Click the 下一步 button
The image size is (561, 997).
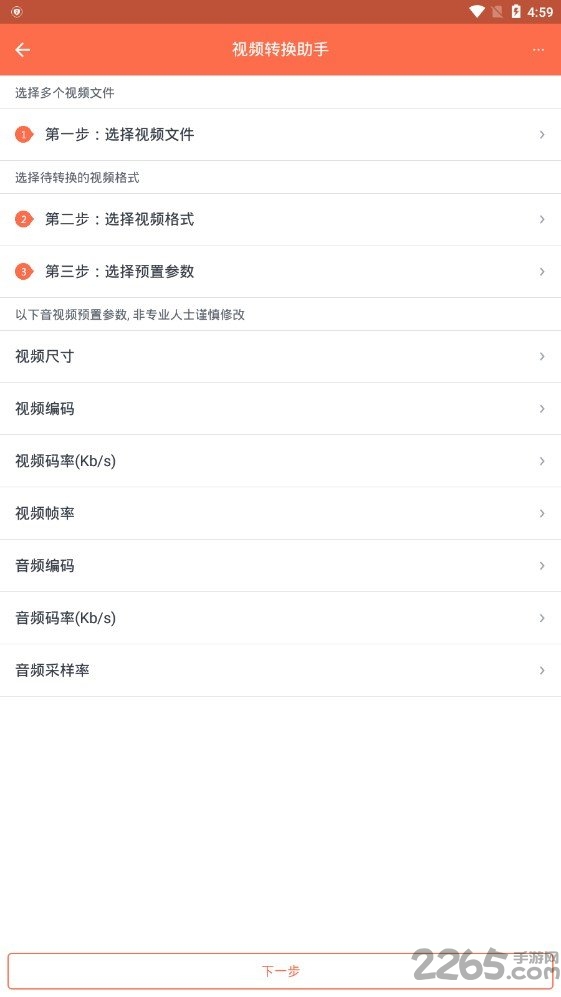coord(280,971)
